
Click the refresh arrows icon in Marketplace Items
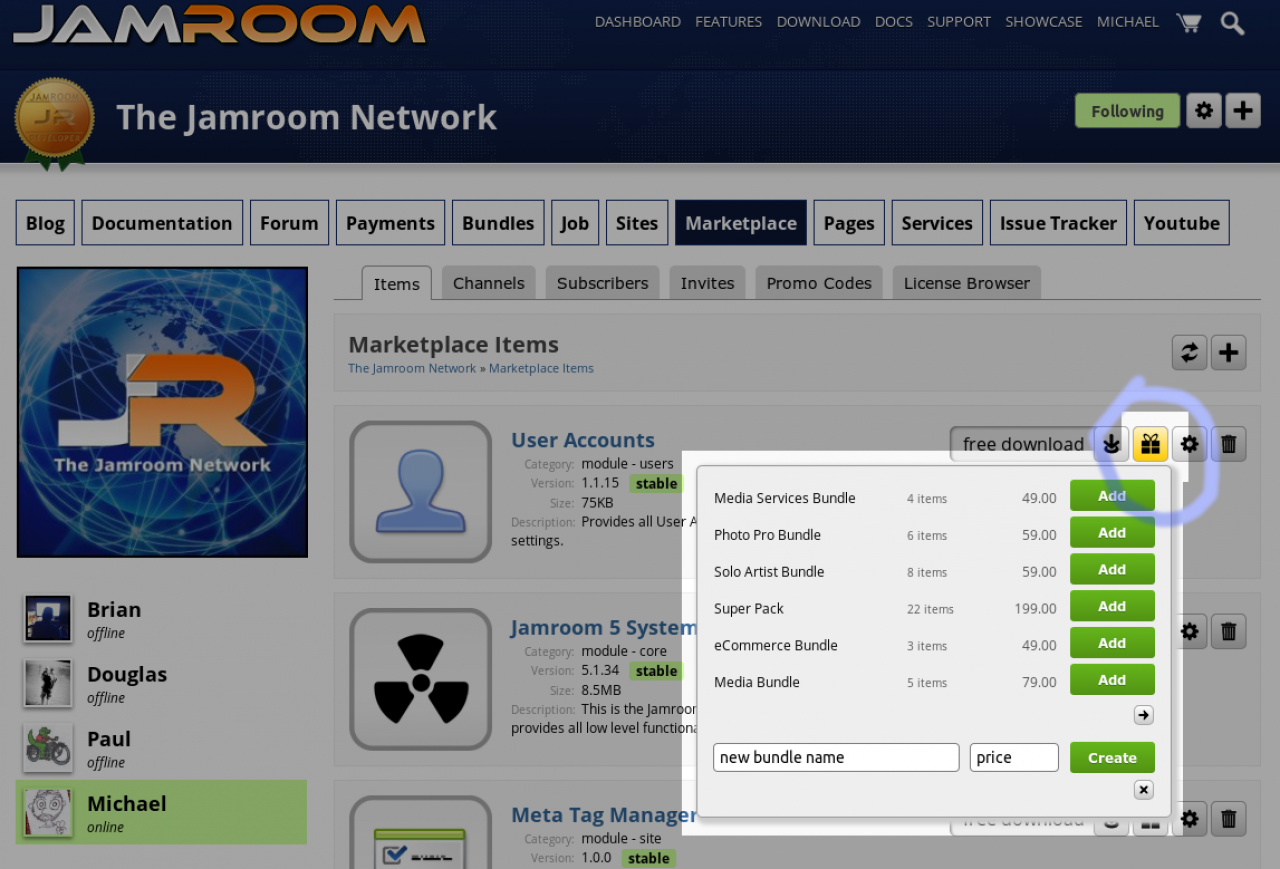(x=1189, y=352)
